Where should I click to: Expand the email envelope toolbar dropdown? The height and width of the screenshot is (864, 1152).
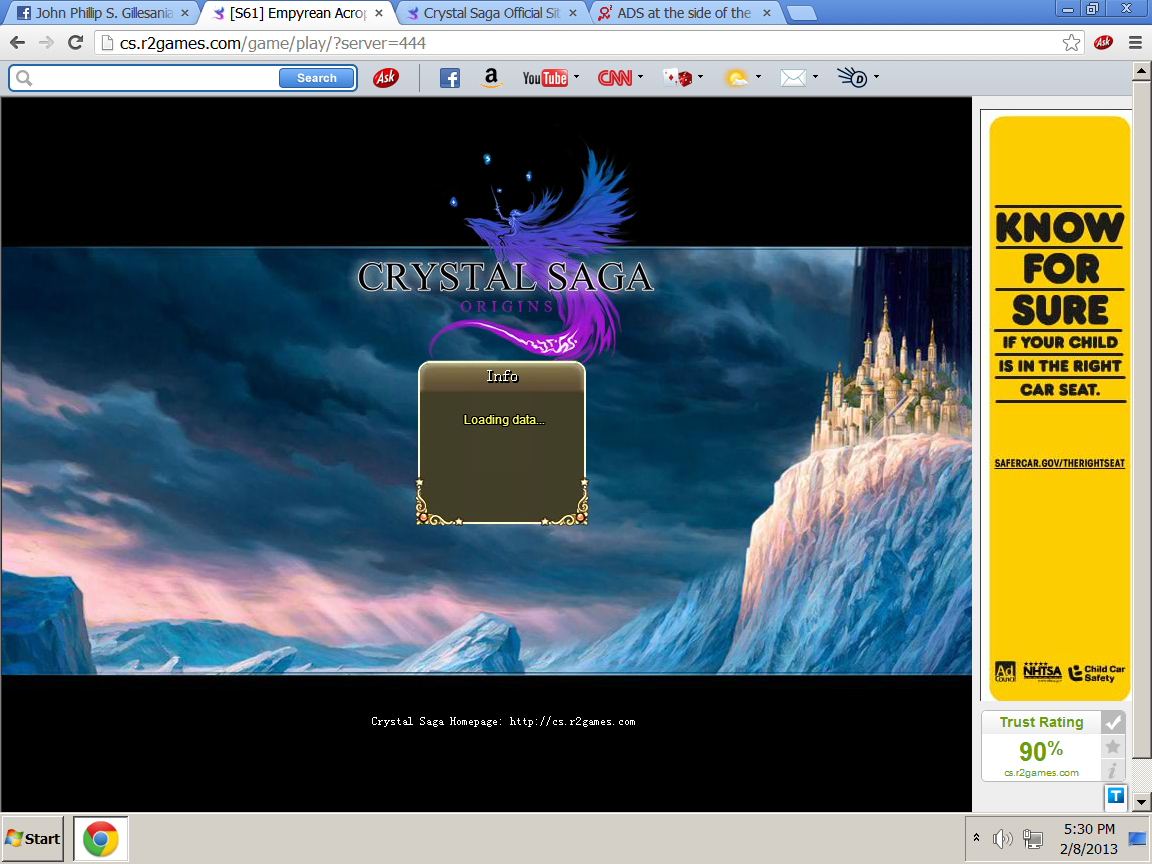(x=816, y=77)
